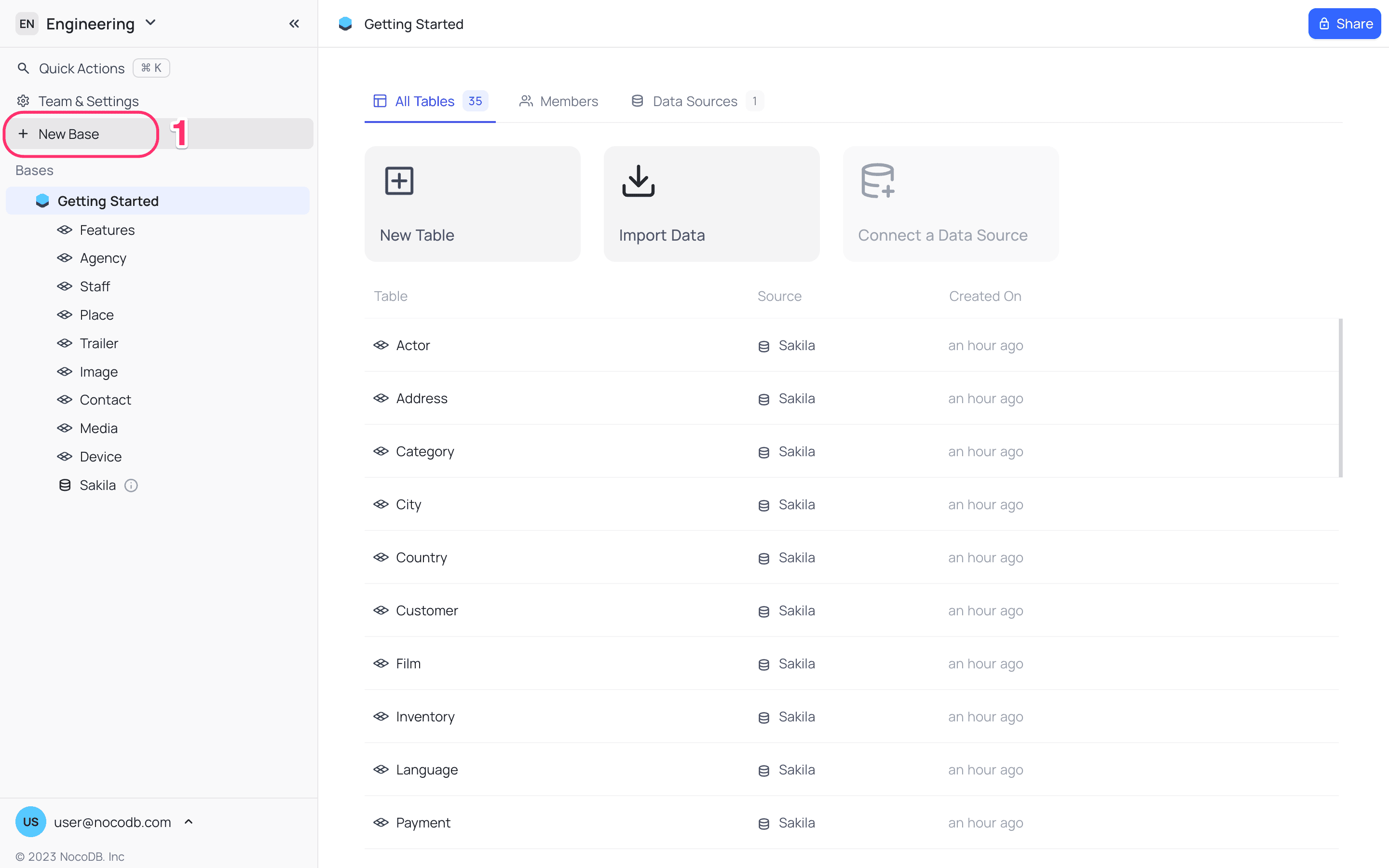The image size is (1389, 868).
Task: Select the Getting Started base in sidebar
Action: coord(158,201)
